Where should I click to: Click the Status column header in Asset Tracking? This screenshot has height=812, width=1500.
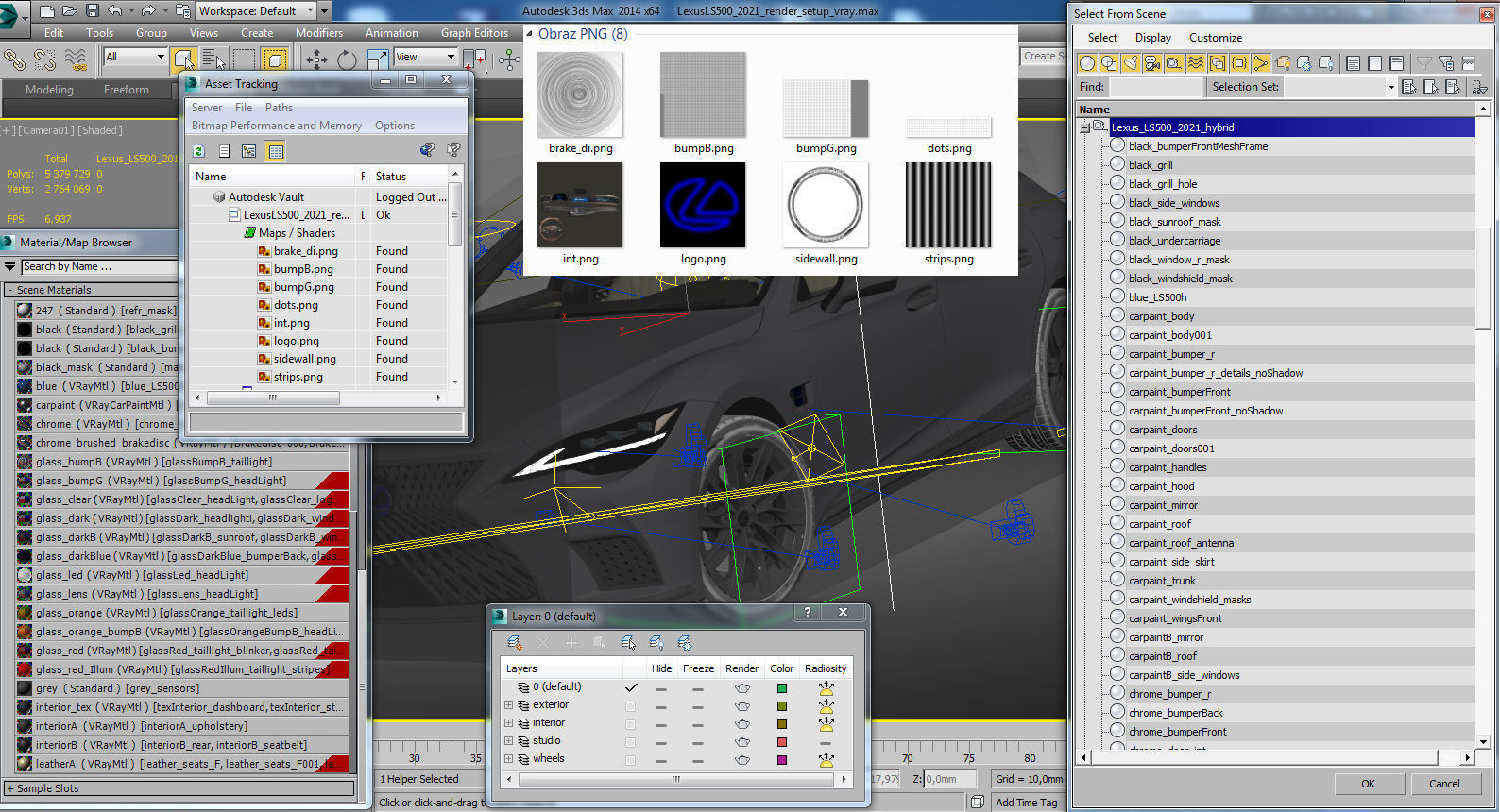click(x=408, y=177)
